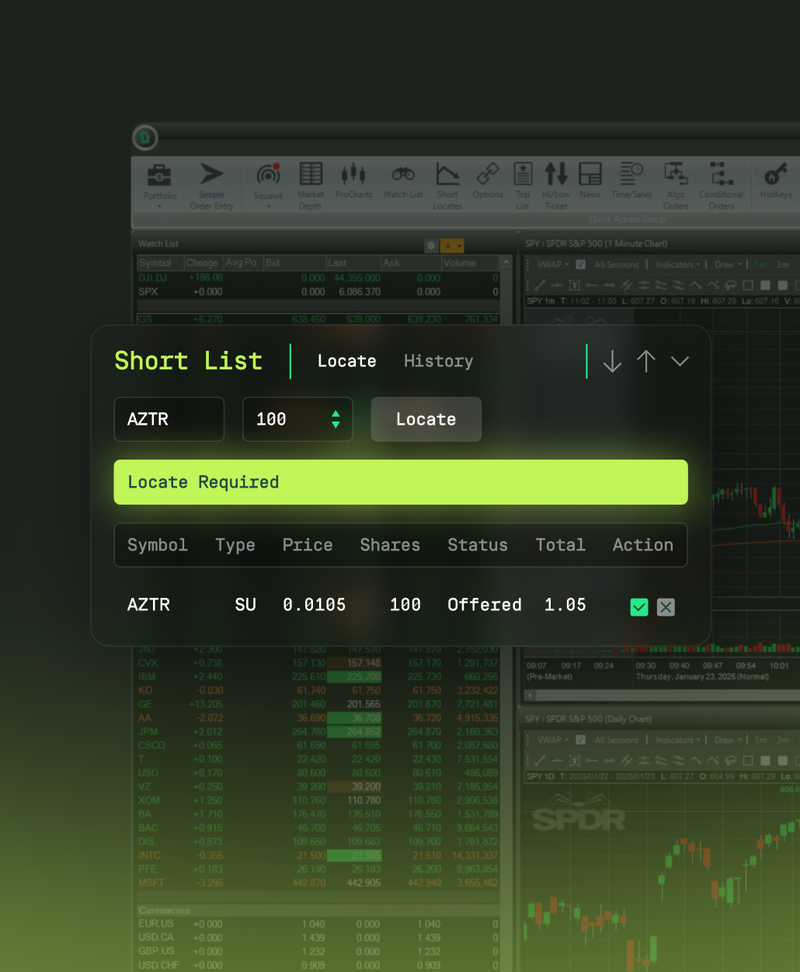Open the Squawk dropdown arrow in the toolbar
Image resolution: width=800 pixels, height=972 pixels.
(268, 207)
